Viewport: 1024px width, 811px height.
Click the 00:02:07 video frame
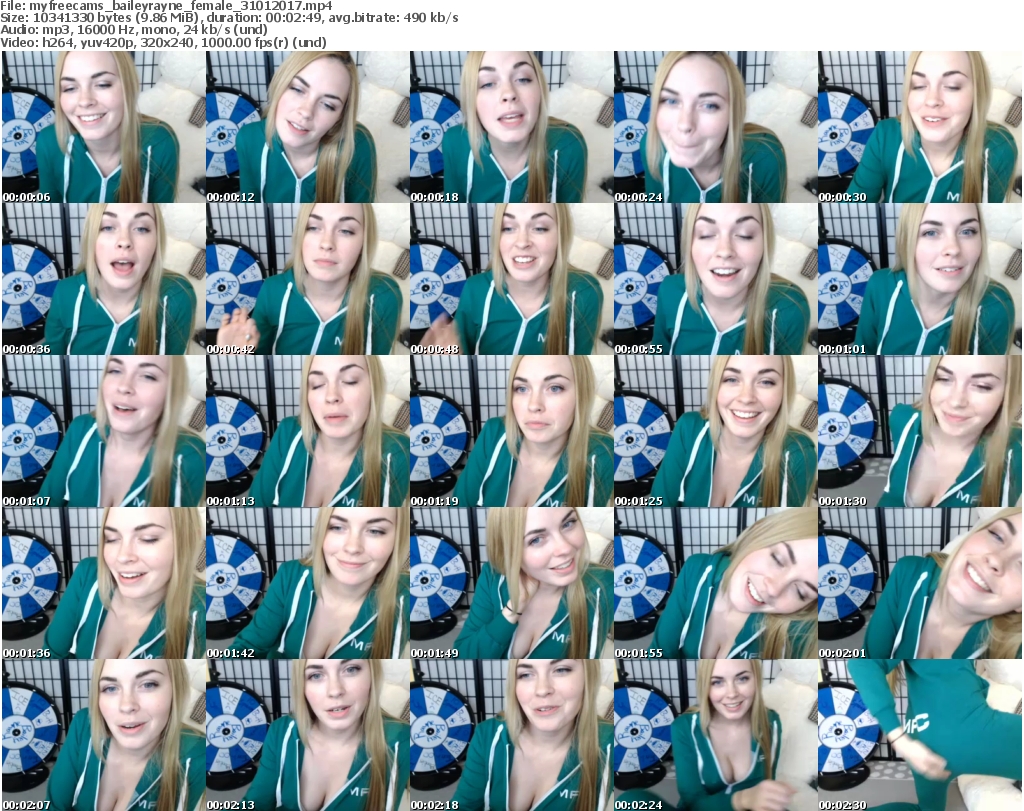click(x=103, y=735)
